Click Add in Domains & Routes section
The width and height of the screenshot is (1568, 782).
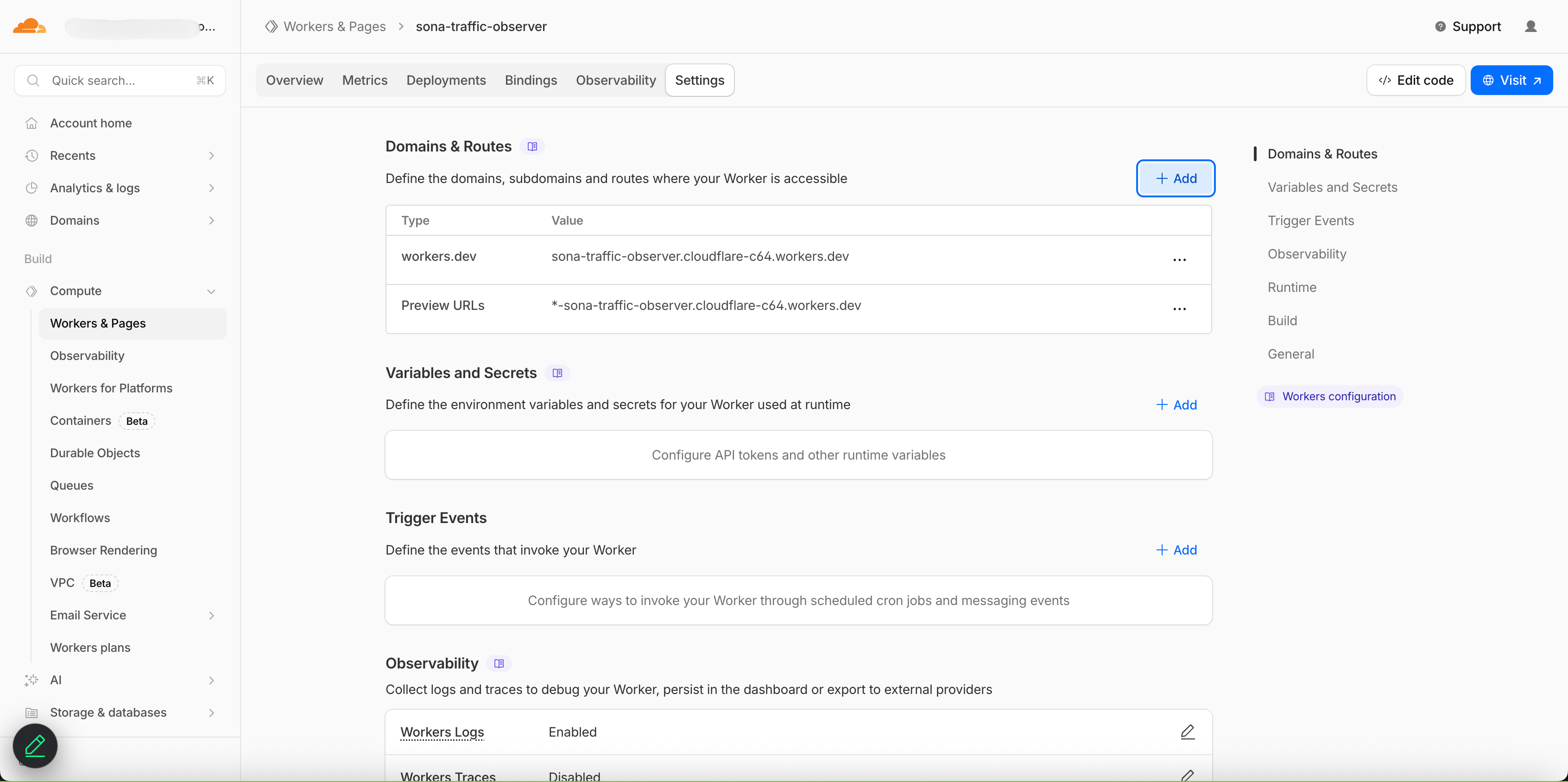pyautogui.click(x=1175, y=178)
